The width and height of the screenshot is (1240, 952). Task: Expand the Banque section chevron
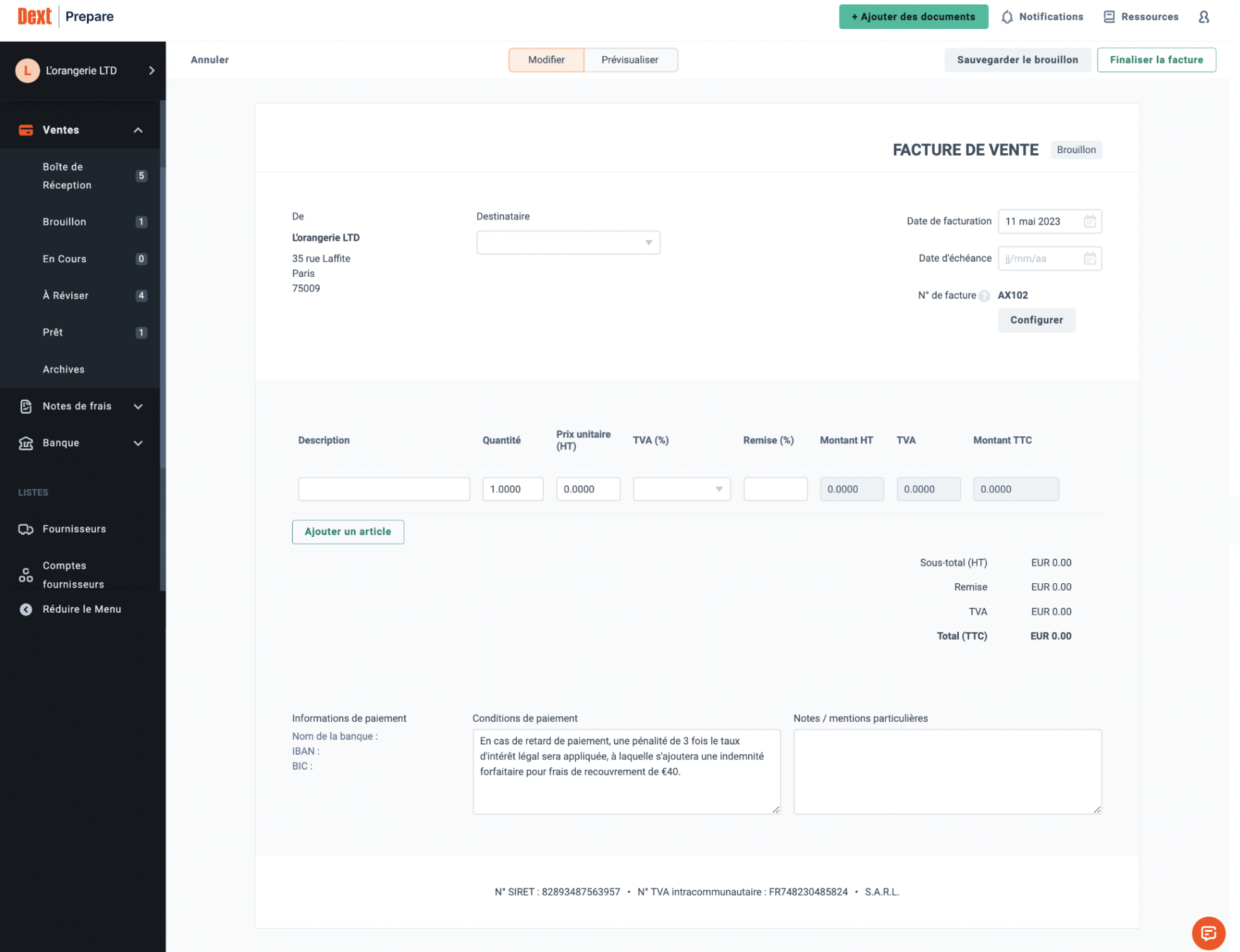138,443
